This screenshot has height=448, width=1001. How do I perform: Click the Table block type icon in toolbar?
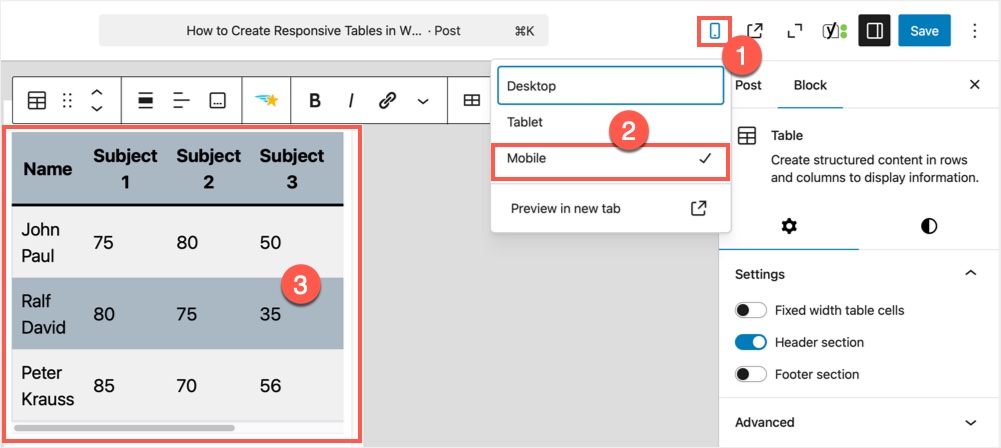click(x=37, y=100)
